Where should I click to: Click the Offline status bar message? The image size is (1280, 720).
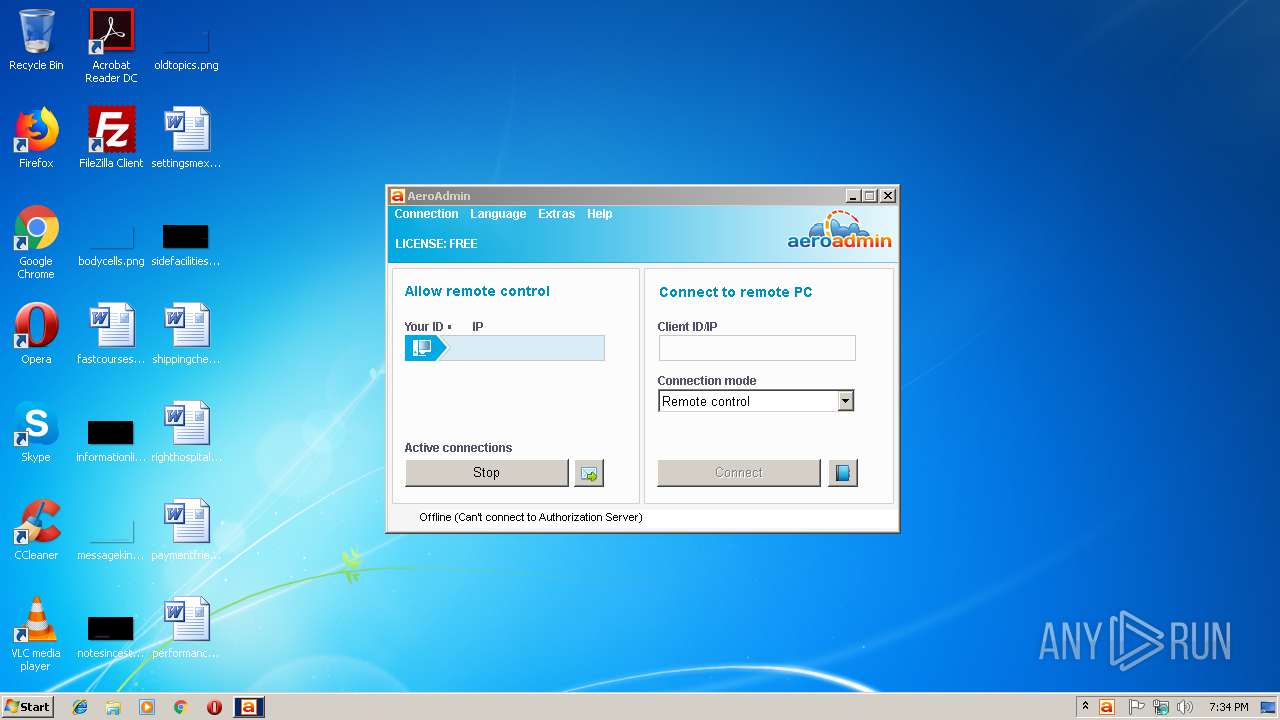(x=531, y=517)
